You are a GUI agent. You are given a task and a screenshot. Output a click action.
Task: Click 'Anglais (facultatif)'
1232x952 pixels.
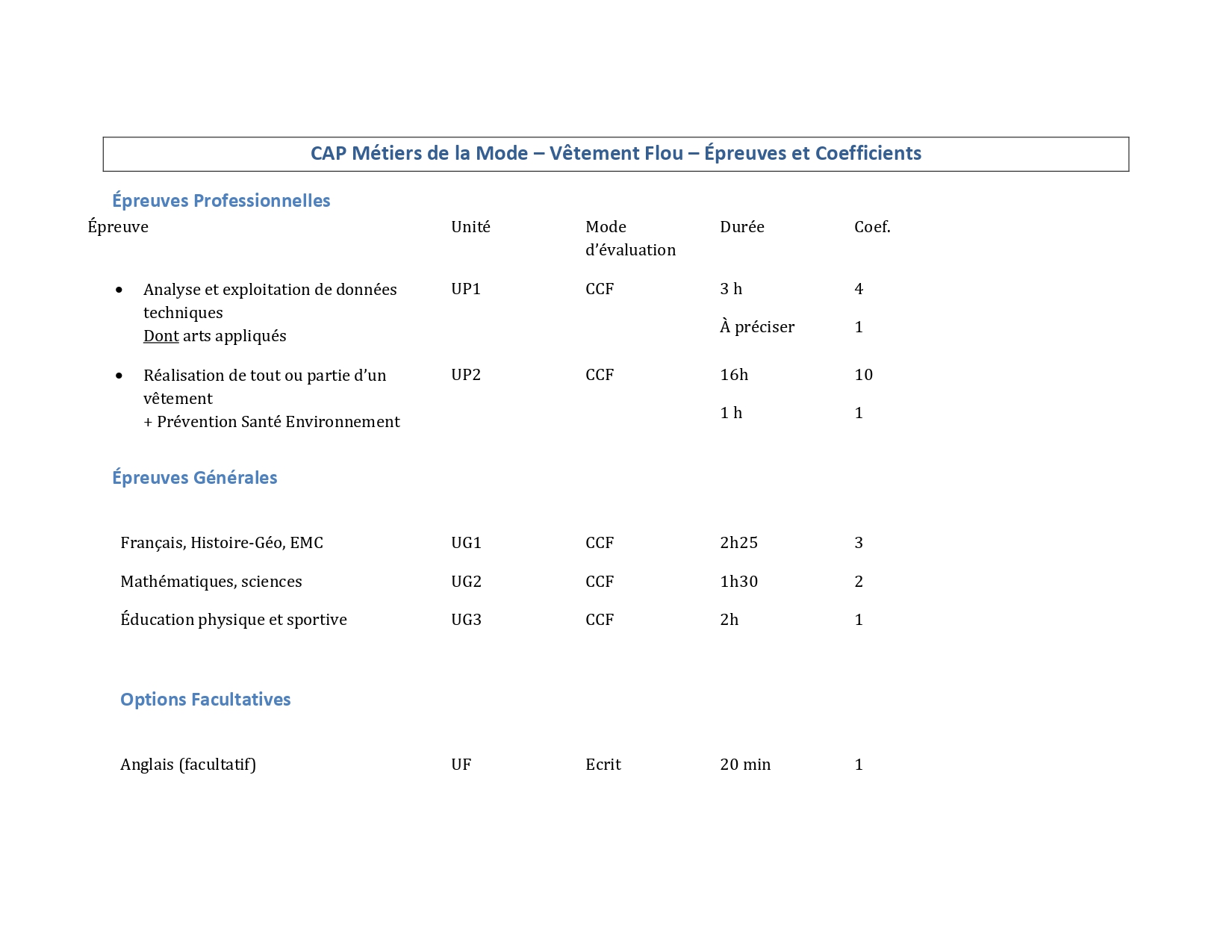click(x=188, y=765)
